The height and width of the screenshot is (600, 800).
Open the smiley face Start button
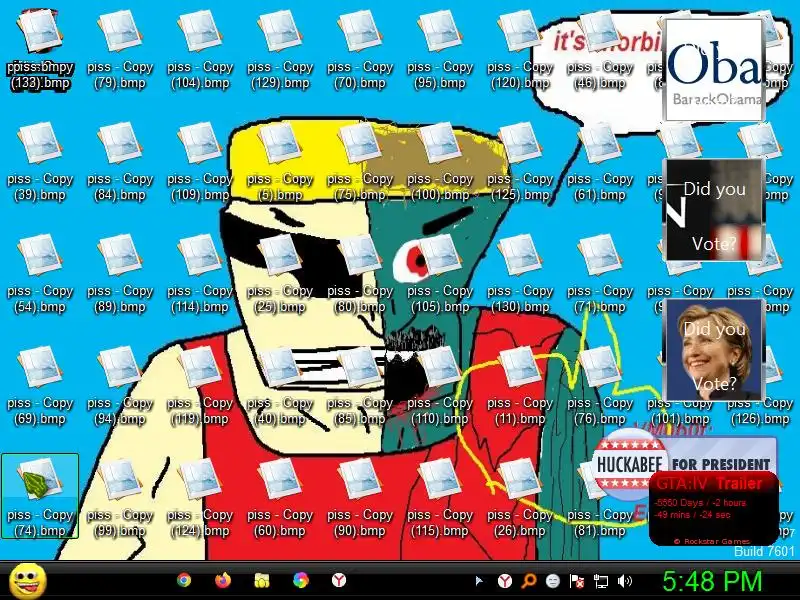28,581
